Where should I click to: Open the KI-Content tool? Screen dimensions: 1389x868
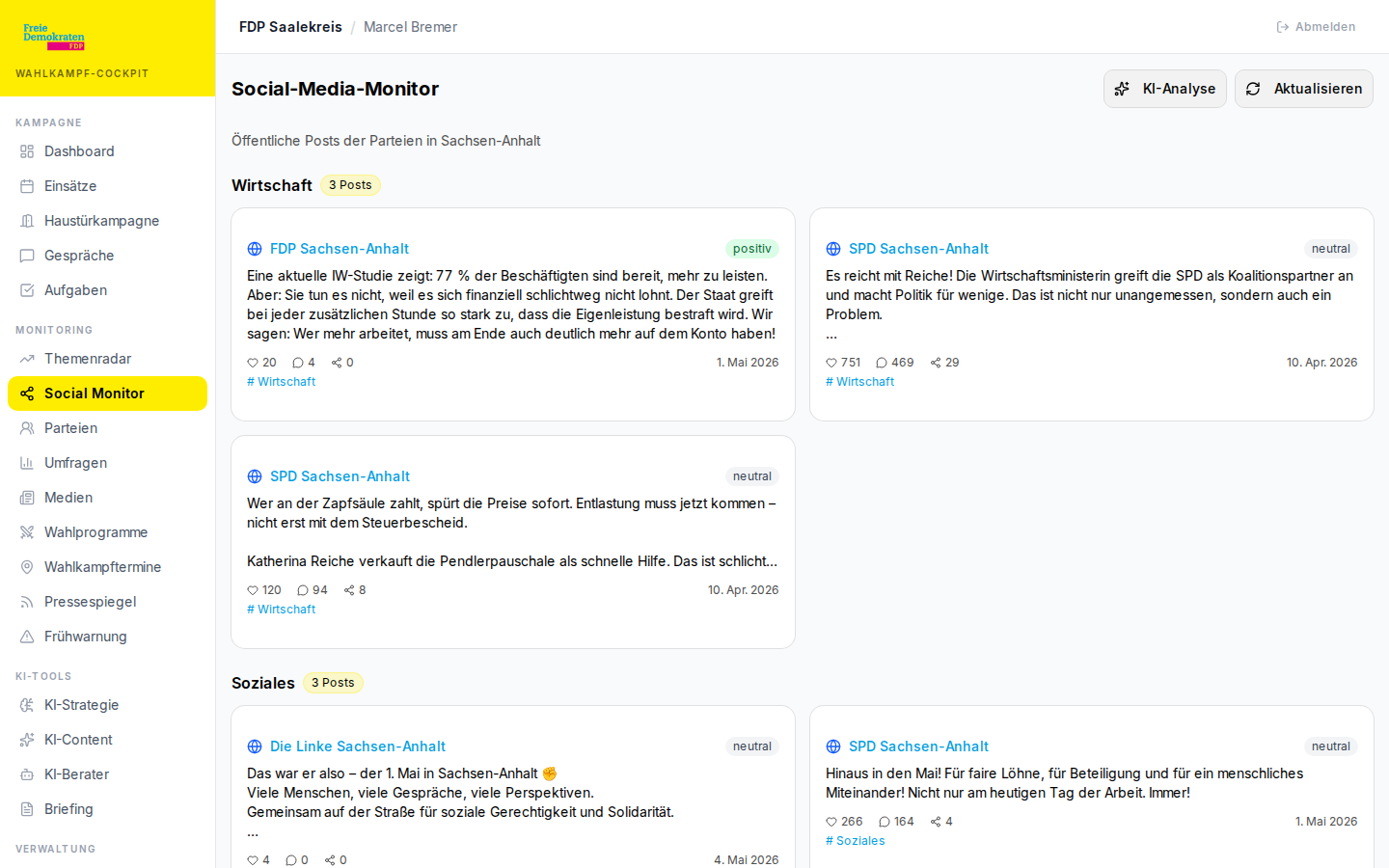(x=107, y=740)
